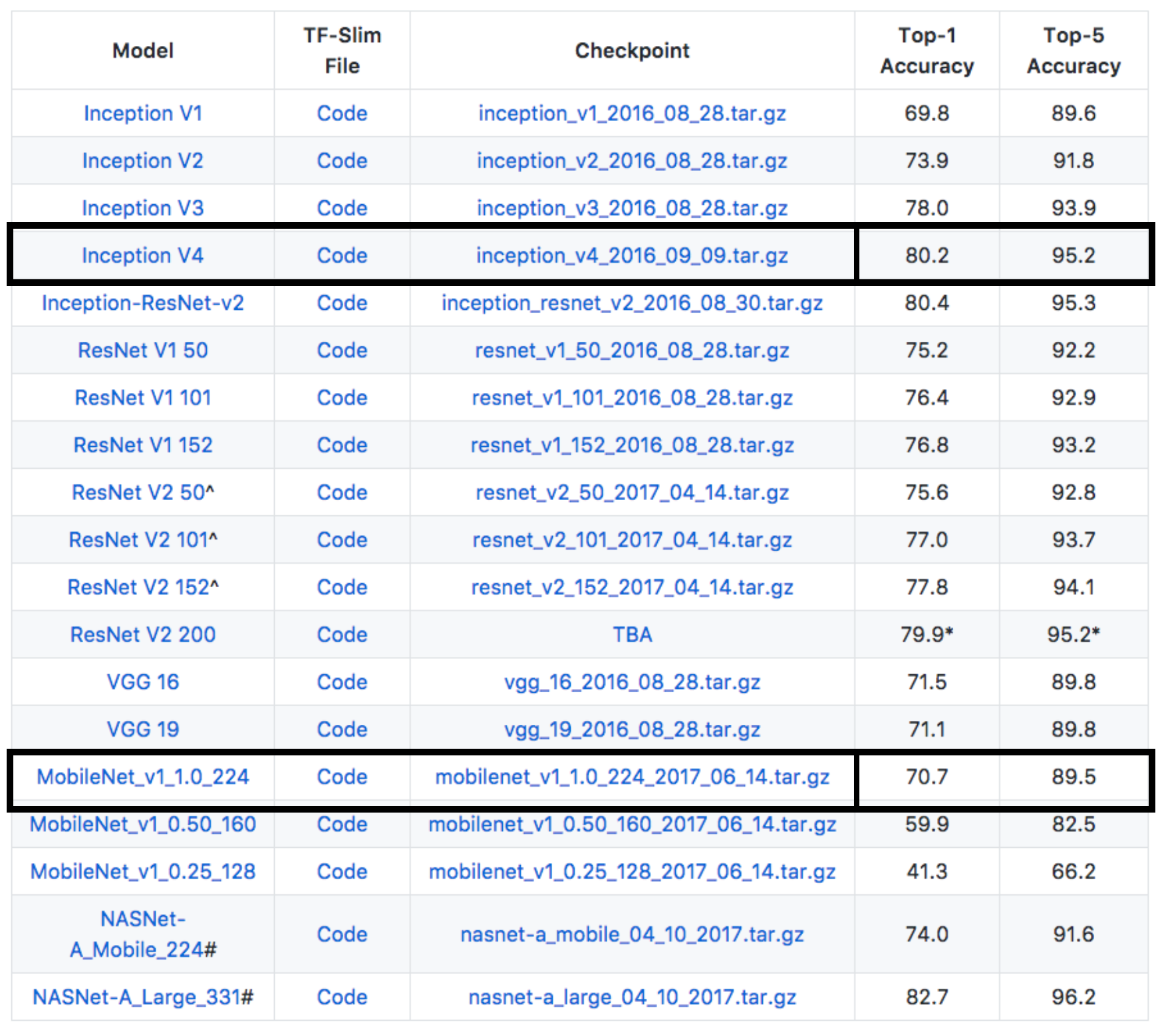This screenshot has height=1036, width=1164.
Task: Download nasnet-a_mobile_04_10_2017.tar.gz checkpoint
Action: coord(633,935)
